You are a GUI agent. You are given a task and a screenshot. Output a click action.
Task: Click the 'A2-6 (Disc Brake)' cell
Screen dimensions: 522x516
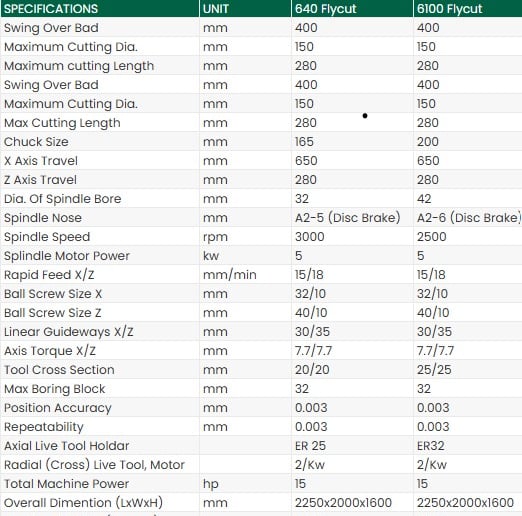click(x=469, y=218)
